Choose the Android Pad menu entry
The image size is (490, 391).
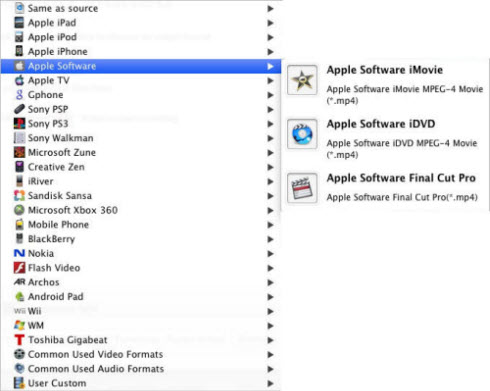141,296
